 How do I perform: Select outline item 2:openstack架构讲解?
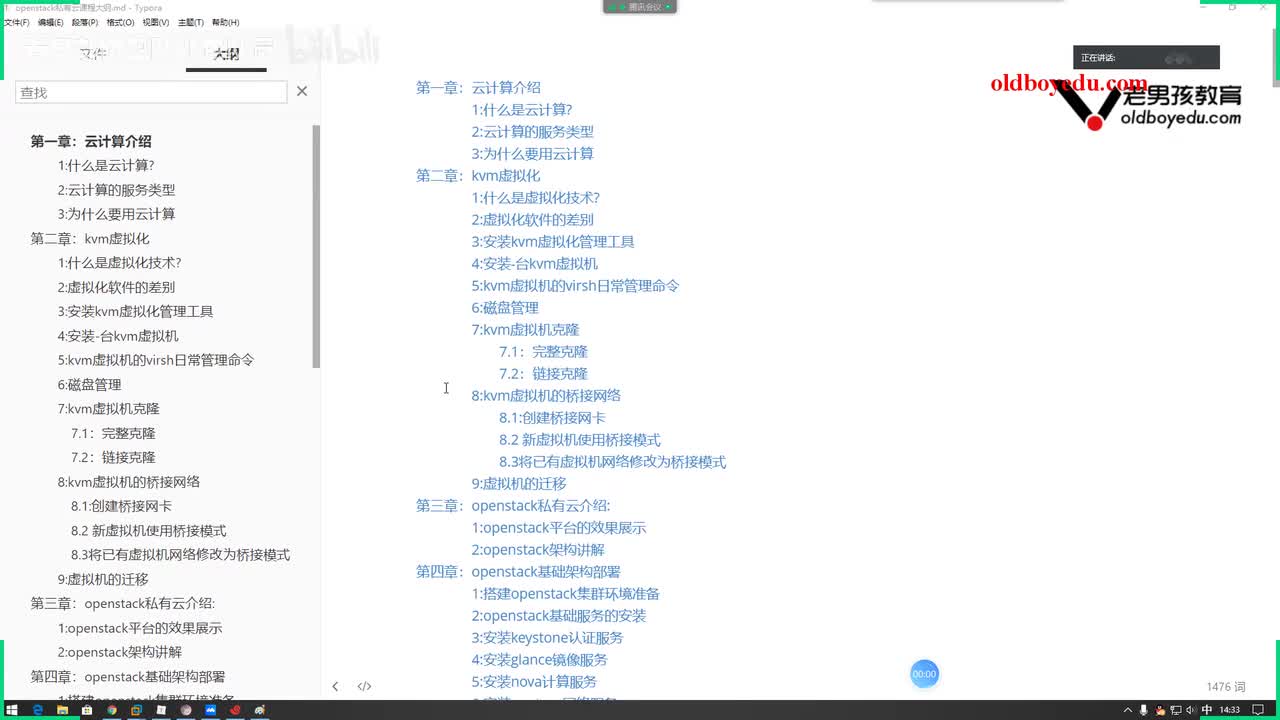pyautogui.click(x=119, y=652)
